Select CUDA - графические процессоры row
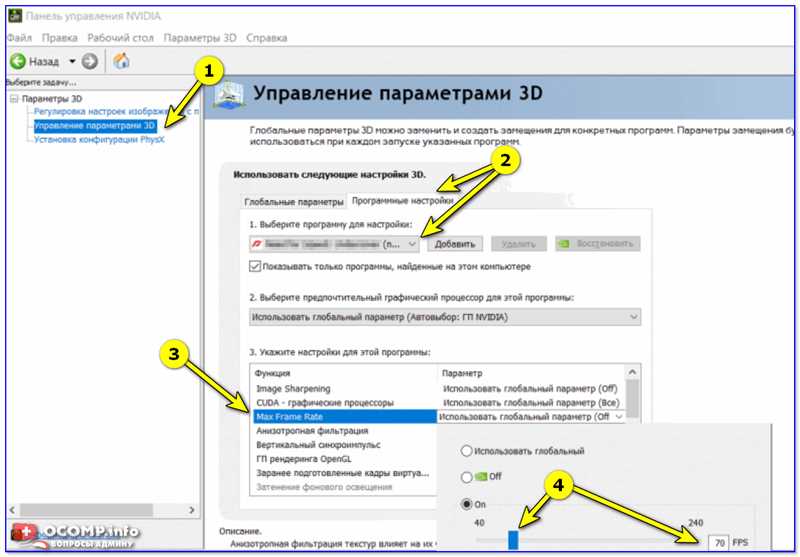Screen dimensions: 800x557 pos(345,403)
